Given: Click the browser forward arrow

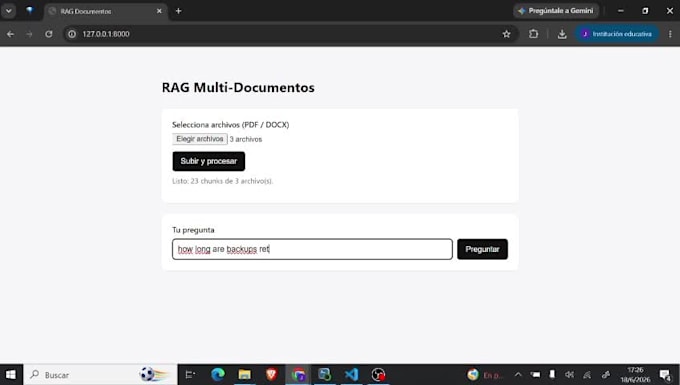Looking at the screenshot, I should click(x=29, y=34).
